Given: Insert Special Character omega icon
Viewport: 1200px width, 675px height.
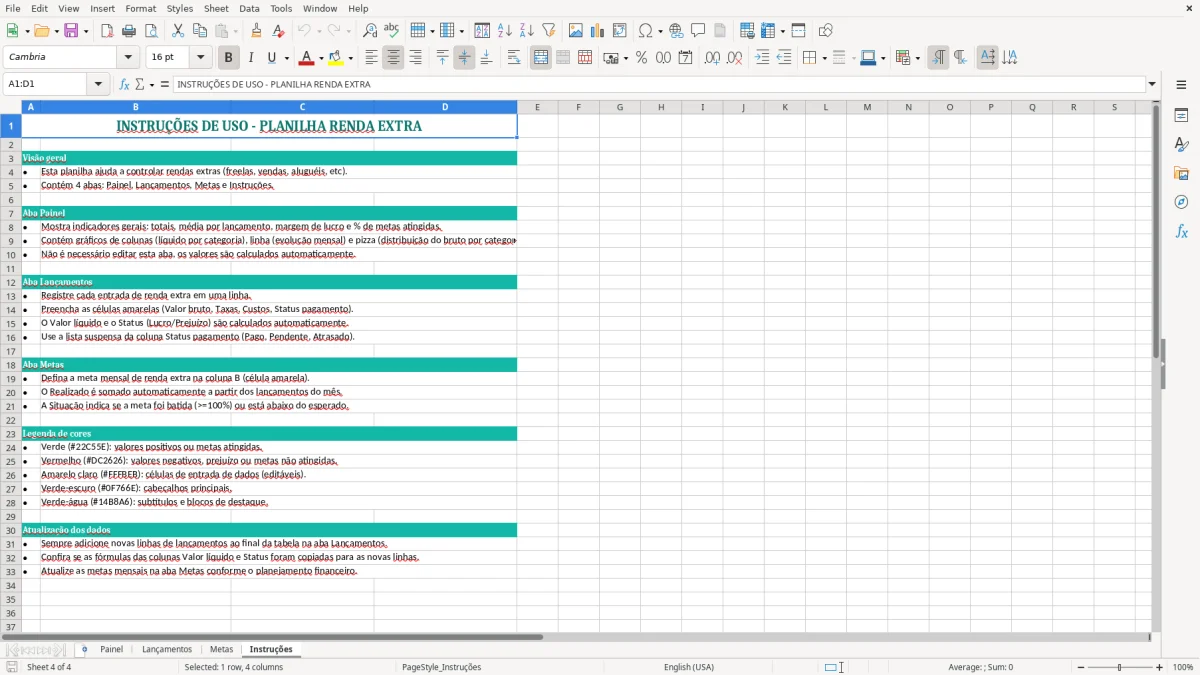Looking at the screenshot, I should (x=645, y=31).
